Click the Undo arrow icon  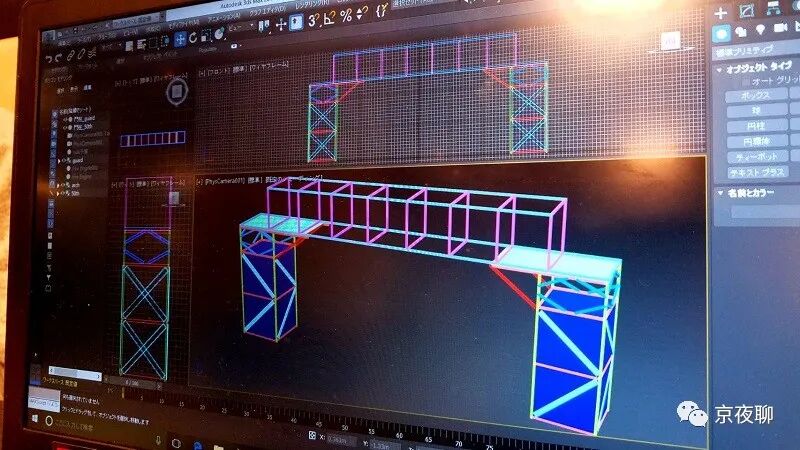tap(49, 59)
